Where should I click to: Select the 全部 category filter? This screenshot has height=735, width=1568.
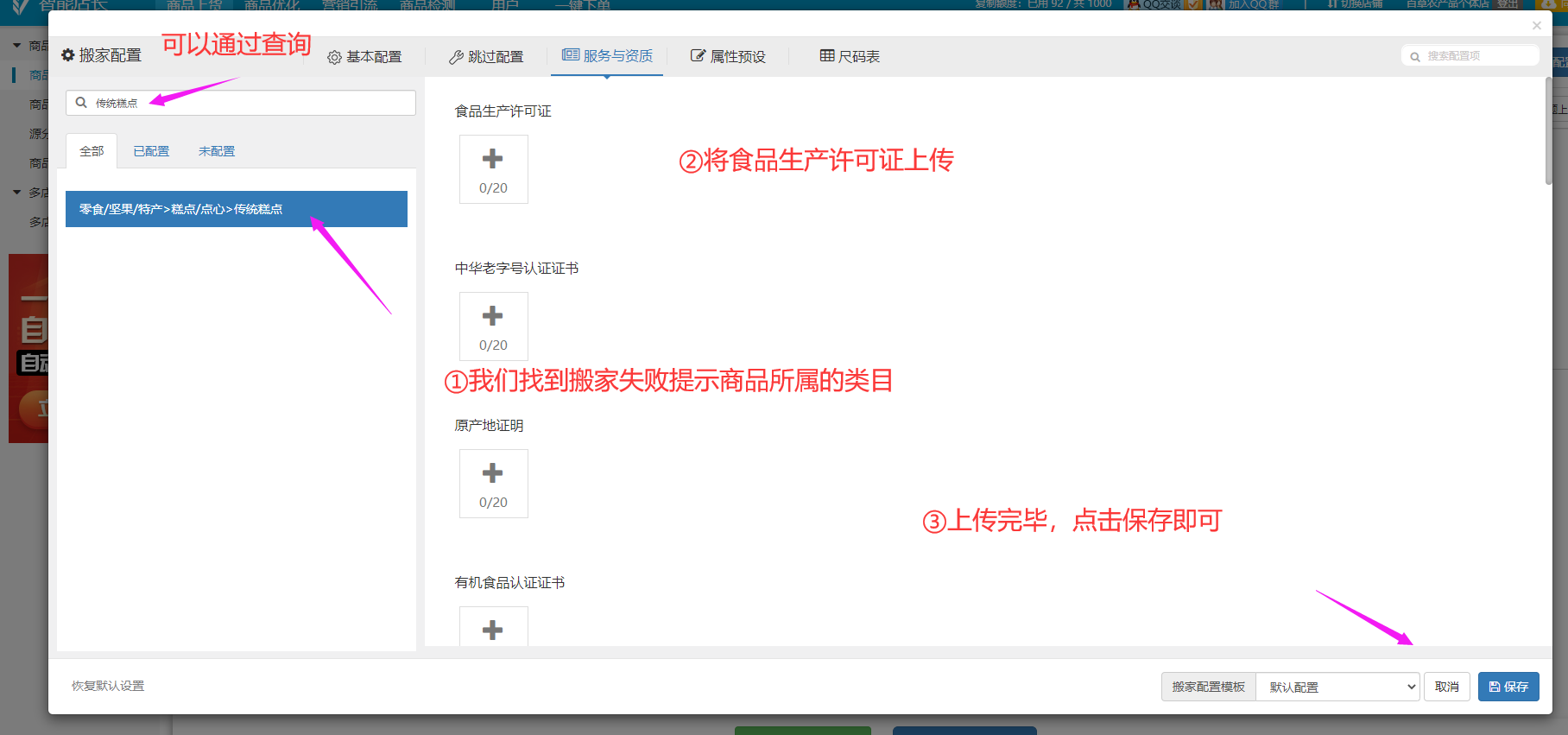tap(92, 151)
